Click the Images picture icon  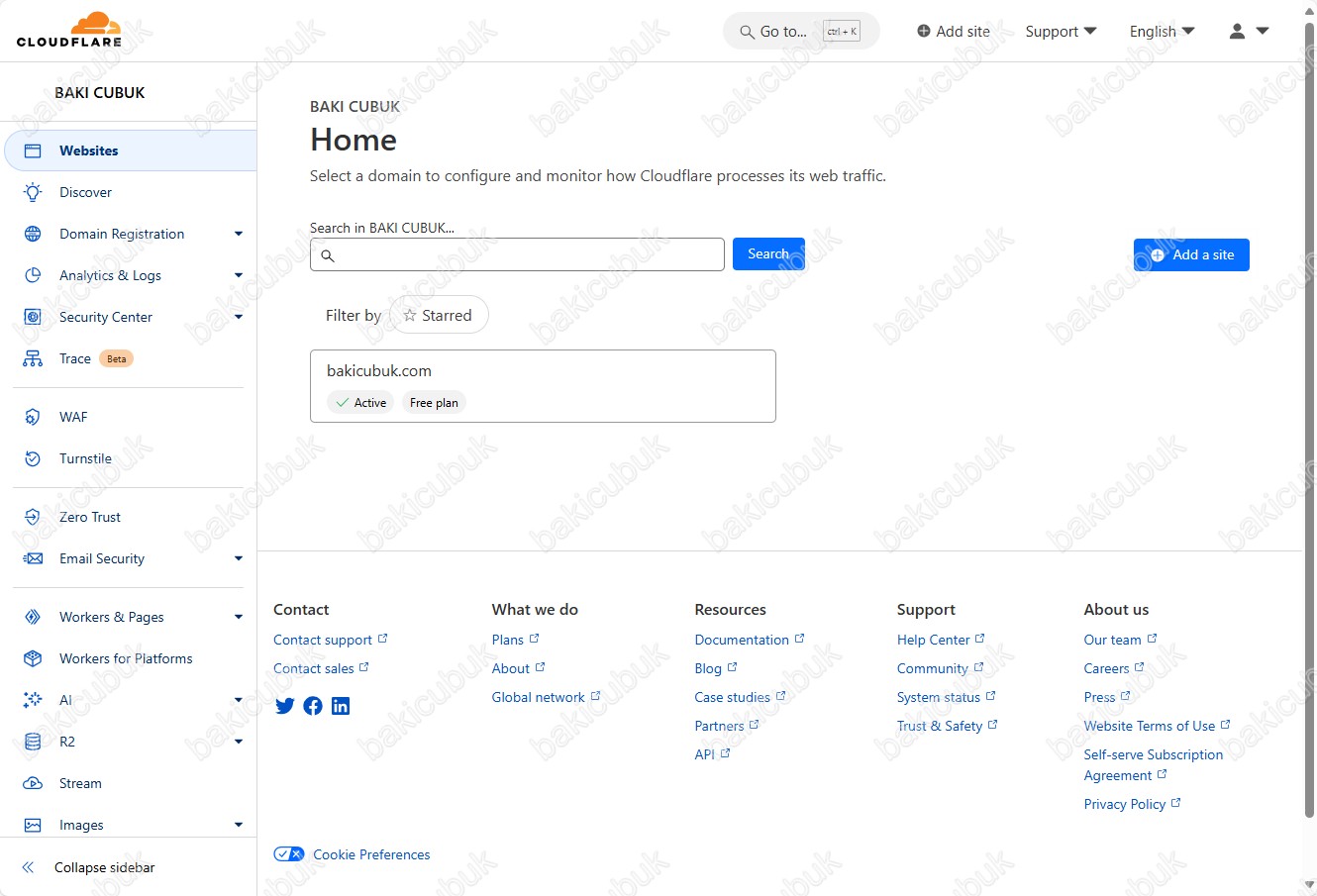tap(33, 825)
